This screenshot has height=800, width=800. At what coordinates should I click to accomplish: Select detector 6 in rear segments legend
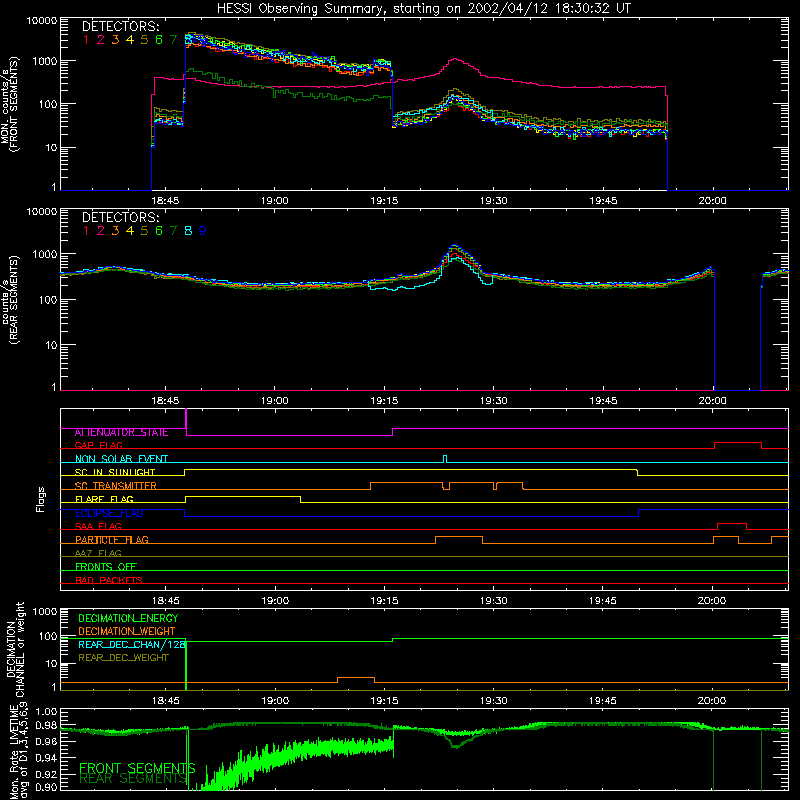click(x=159, y=231)
